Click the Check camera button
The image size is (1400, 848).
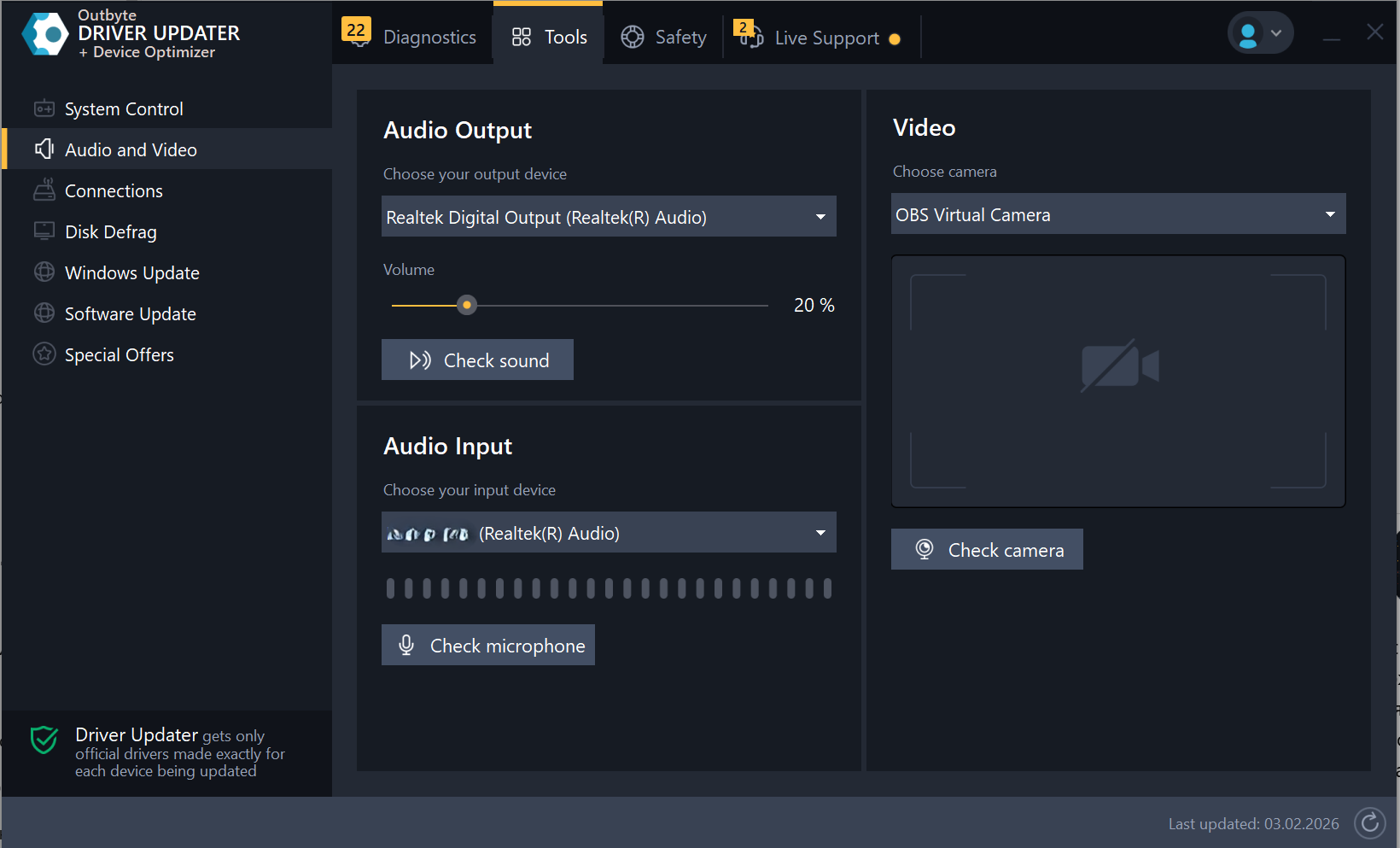(987, 550)
